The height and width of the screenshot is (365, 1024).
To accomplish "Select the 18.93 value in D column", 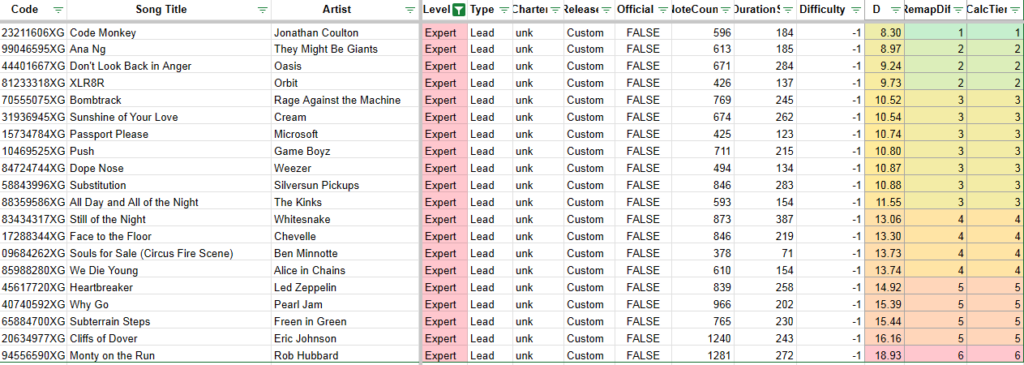I will click(884, 355).
